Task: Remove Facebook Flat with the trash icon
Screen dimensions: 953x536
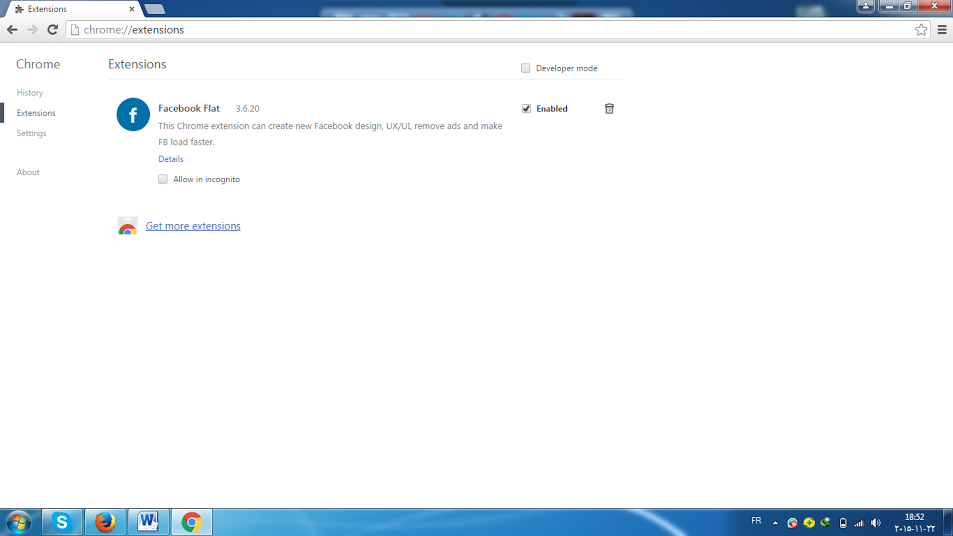Action: click(609, 109)
